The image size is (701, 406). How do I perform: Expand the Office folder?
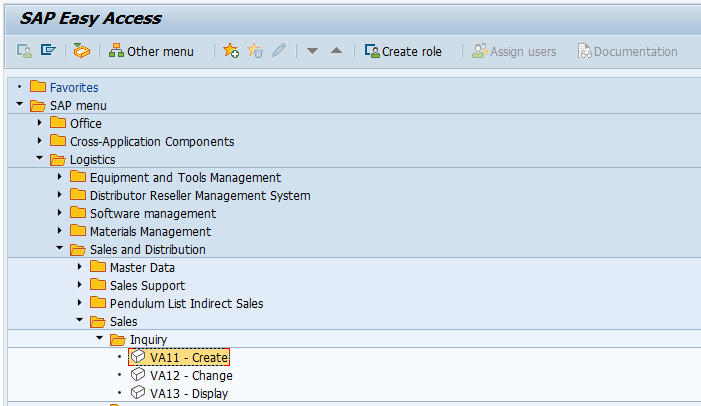pyautogui.click(x=39, y=122)
